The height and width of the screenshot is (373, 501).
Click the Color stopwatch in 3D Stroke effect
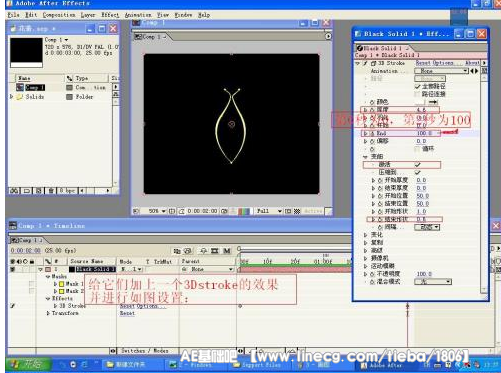tap(372, 102)
